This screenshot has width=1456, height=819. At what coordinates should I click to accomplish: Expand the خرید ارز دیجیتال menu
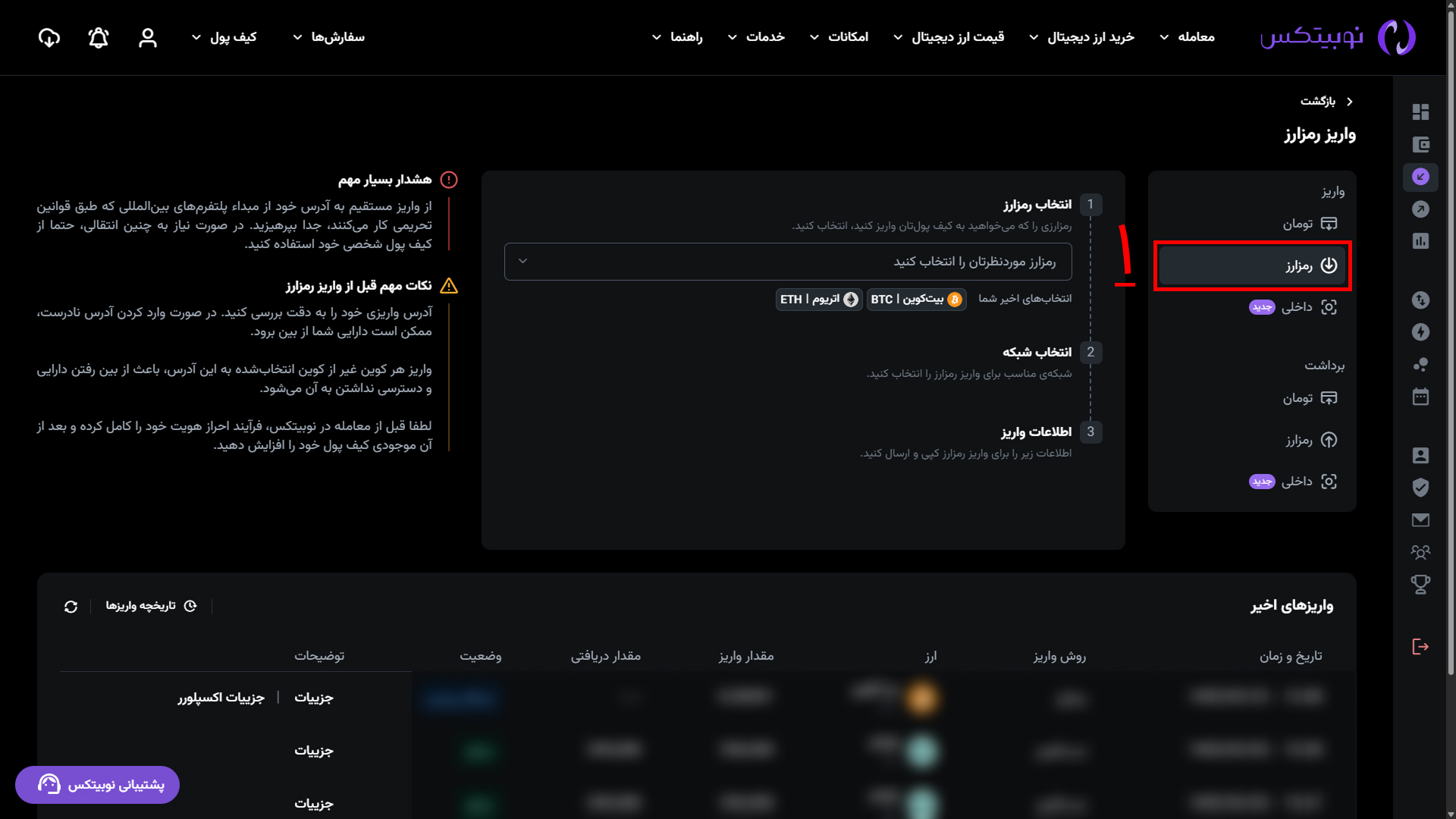point(1081,37)
